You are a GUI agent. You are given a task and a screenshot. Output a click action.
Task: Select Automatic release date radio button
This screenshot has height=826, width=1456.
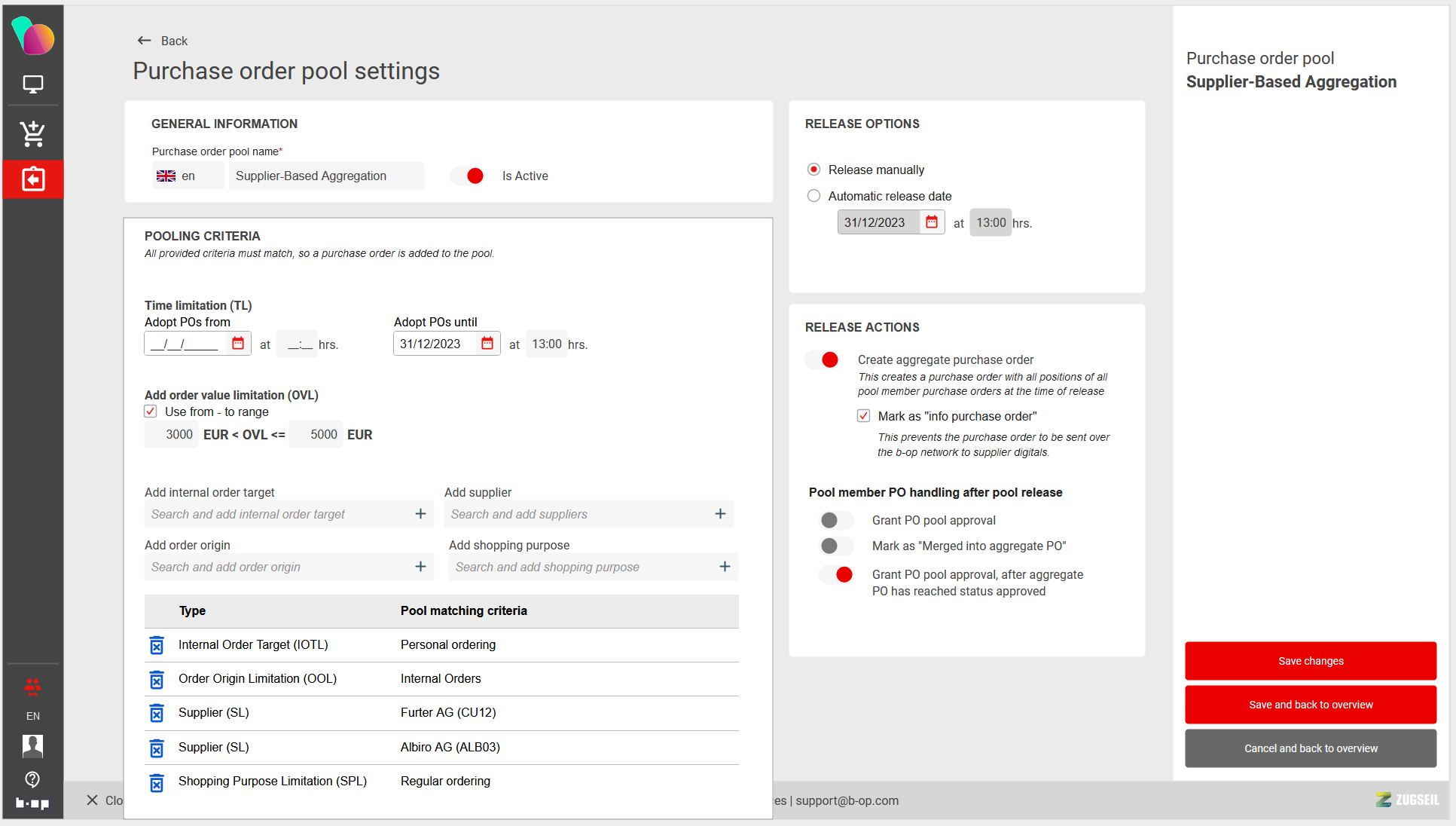813,196
